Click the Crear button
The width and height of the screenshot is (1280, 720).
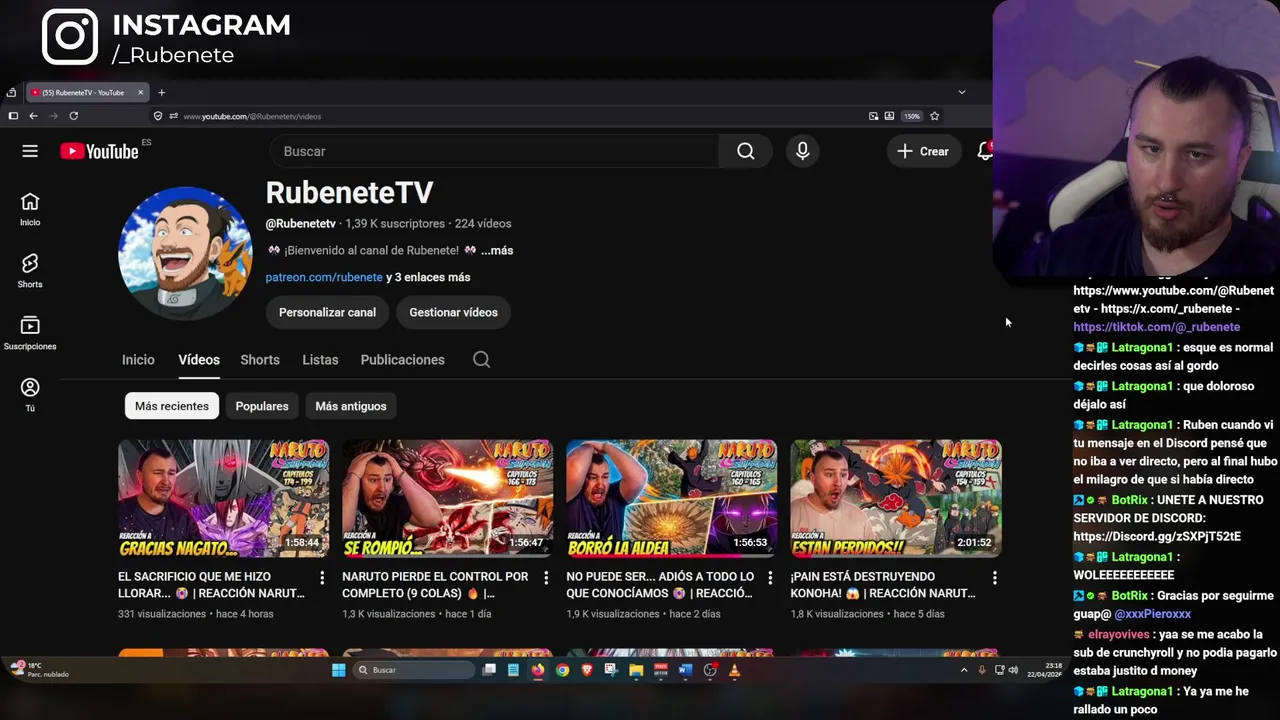923,151
